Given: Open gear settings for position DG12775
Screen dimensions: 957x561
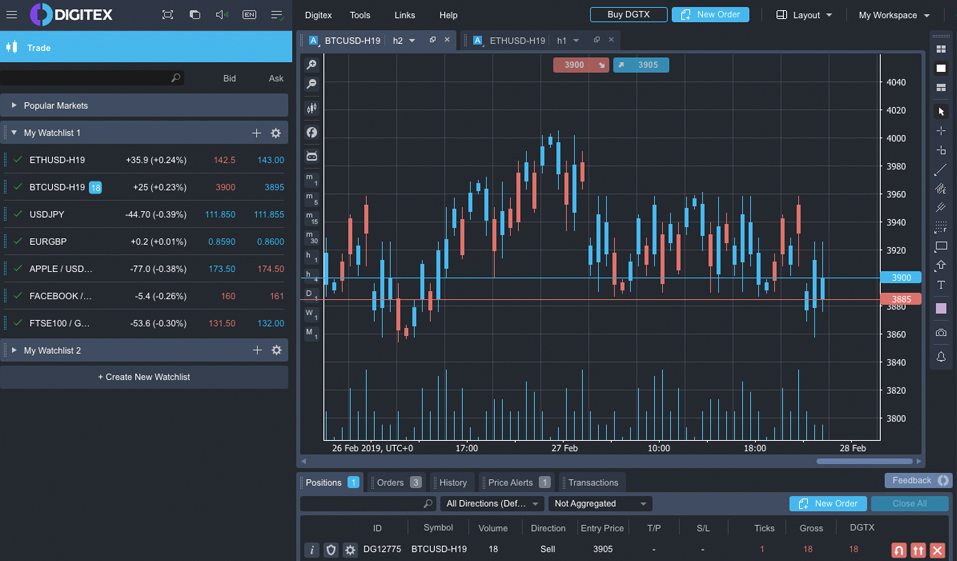Looking at the screenshot, I should click(x=350, y=549).
